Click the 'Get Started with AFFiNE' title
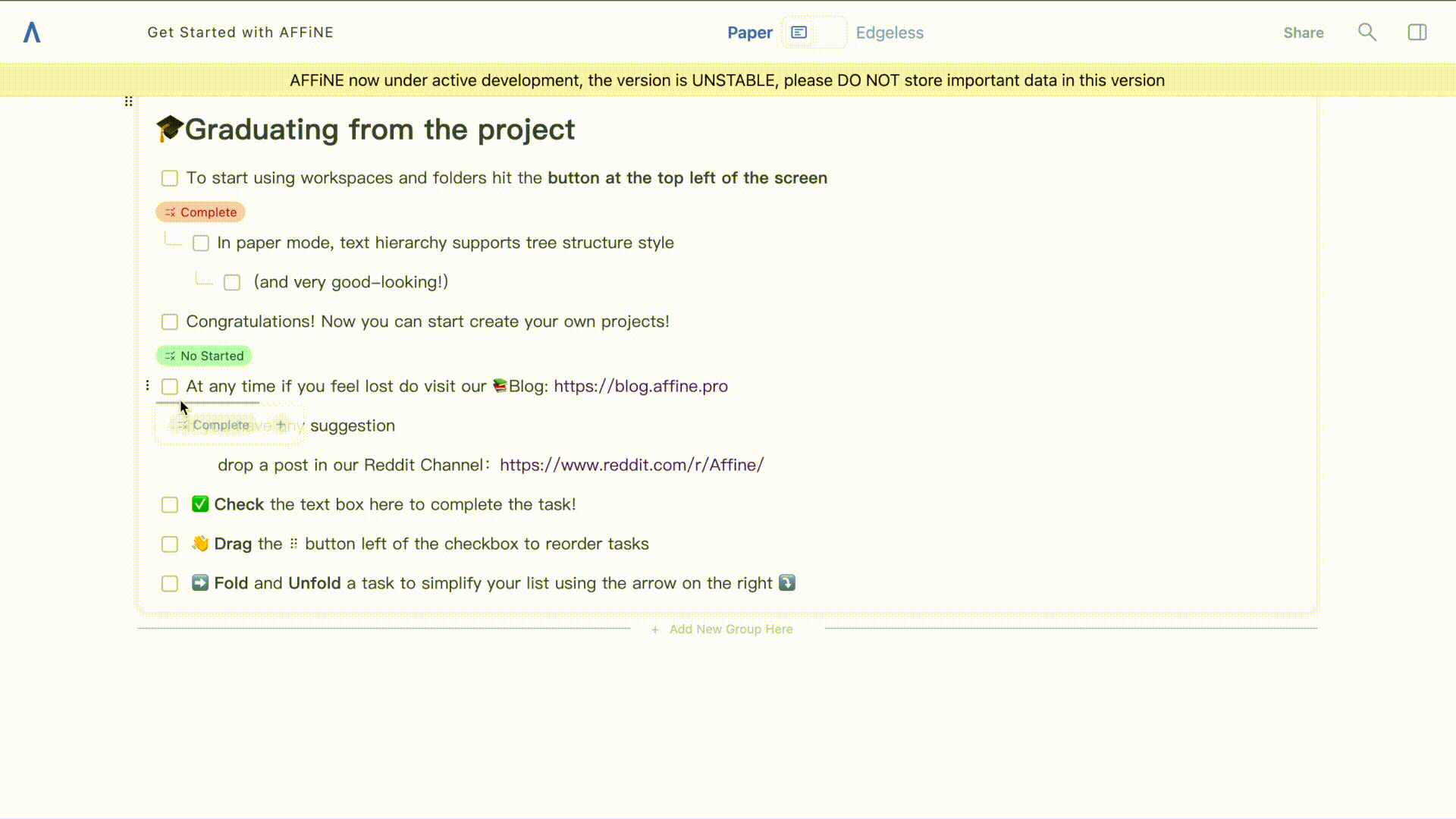Viewport: 1456px width, 819px height. [240, 33]
